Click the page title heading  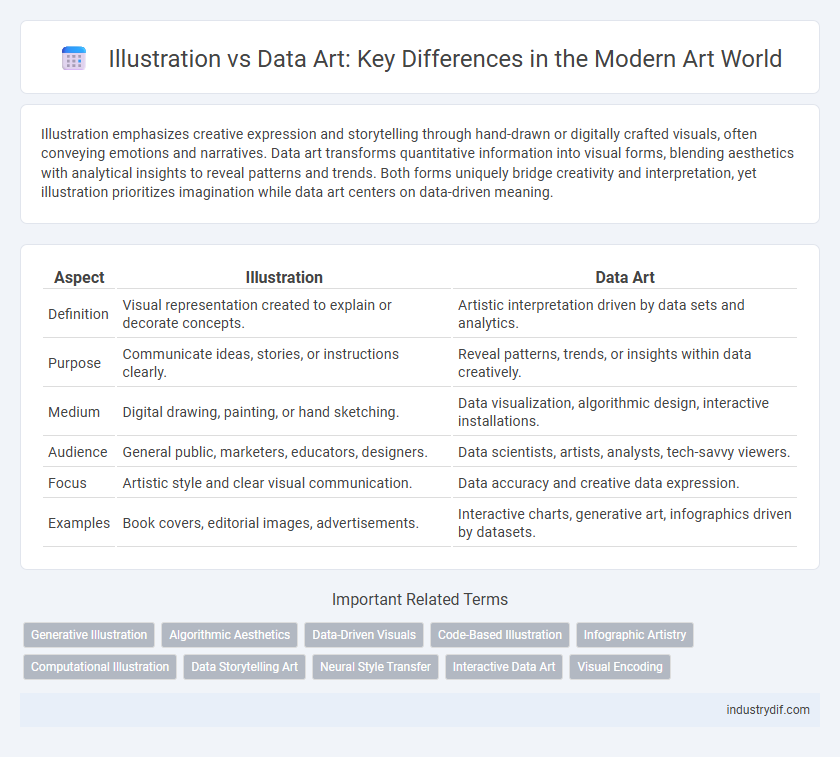pyautogui.click(x=445, y=58)
